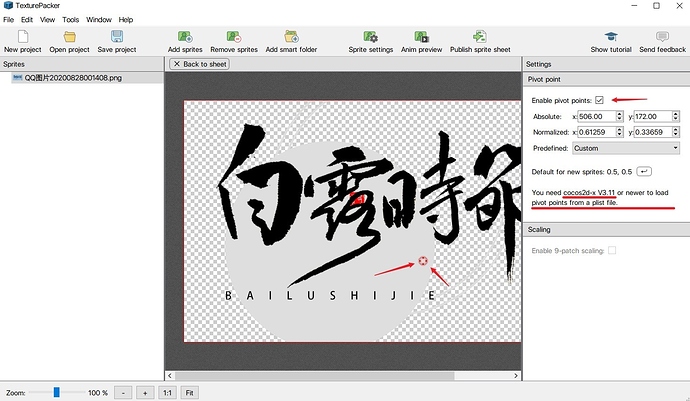Open the Tools menu
Screen dimensions: 690x401
pos(70,20)
